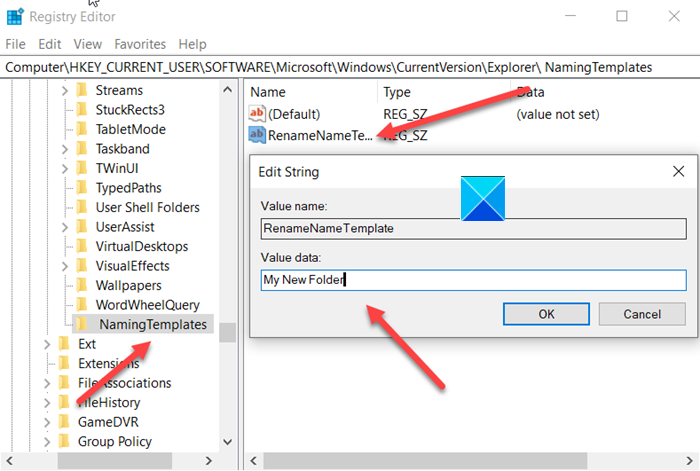700x471 pixels.
Task: Click the (Default) string value icon
Action: click(257, 114)
